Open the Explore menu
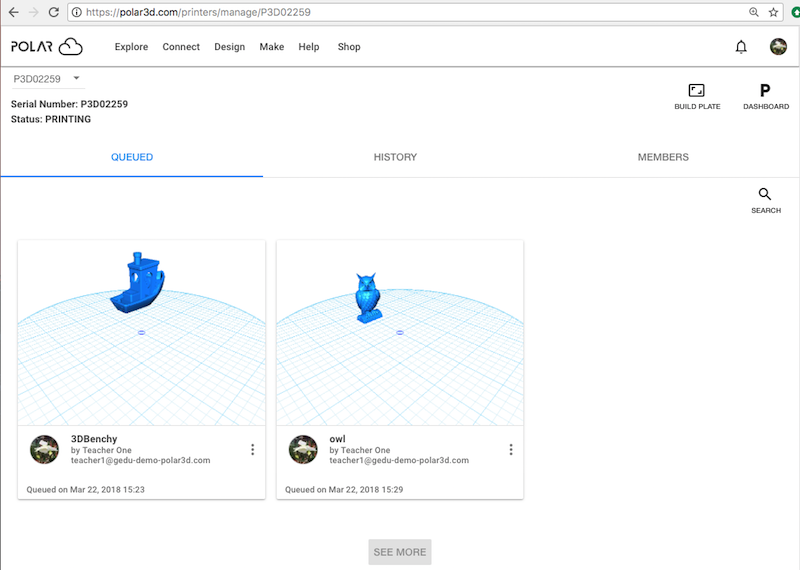The height and width of the screenshot is (570, 800). click(x=131, y=47)
